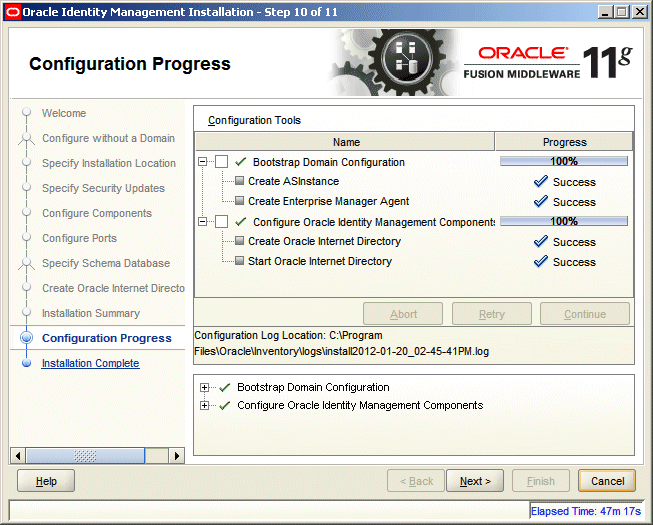The image size is (653, 525).
Task: Toggle checkbox for Configure Oracle Identity Management Components
Action: (222, 221)
